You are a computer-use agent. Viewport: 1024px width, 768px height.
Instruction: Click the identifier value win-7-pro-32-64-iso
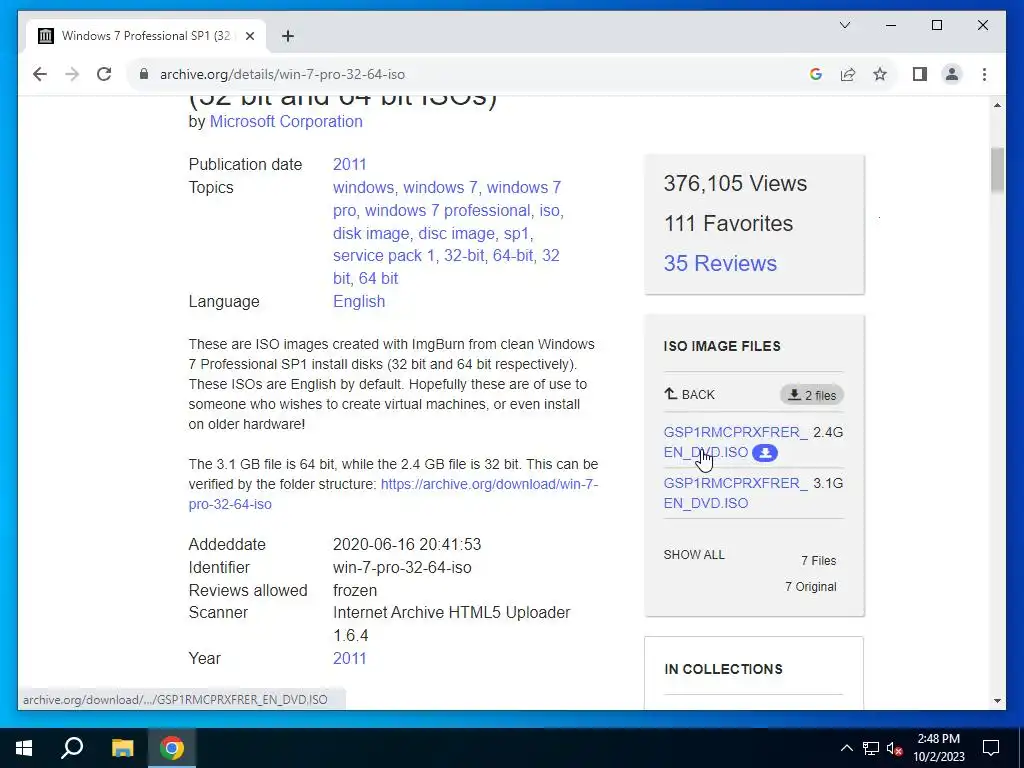coord(402,568)
